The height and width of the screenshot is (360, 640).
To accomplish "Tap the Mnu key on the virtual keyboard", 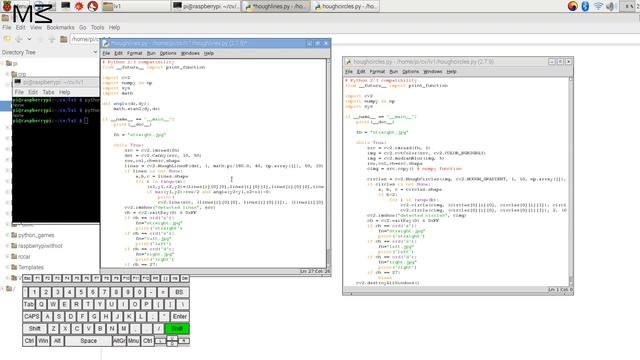I will click(133, 341).
